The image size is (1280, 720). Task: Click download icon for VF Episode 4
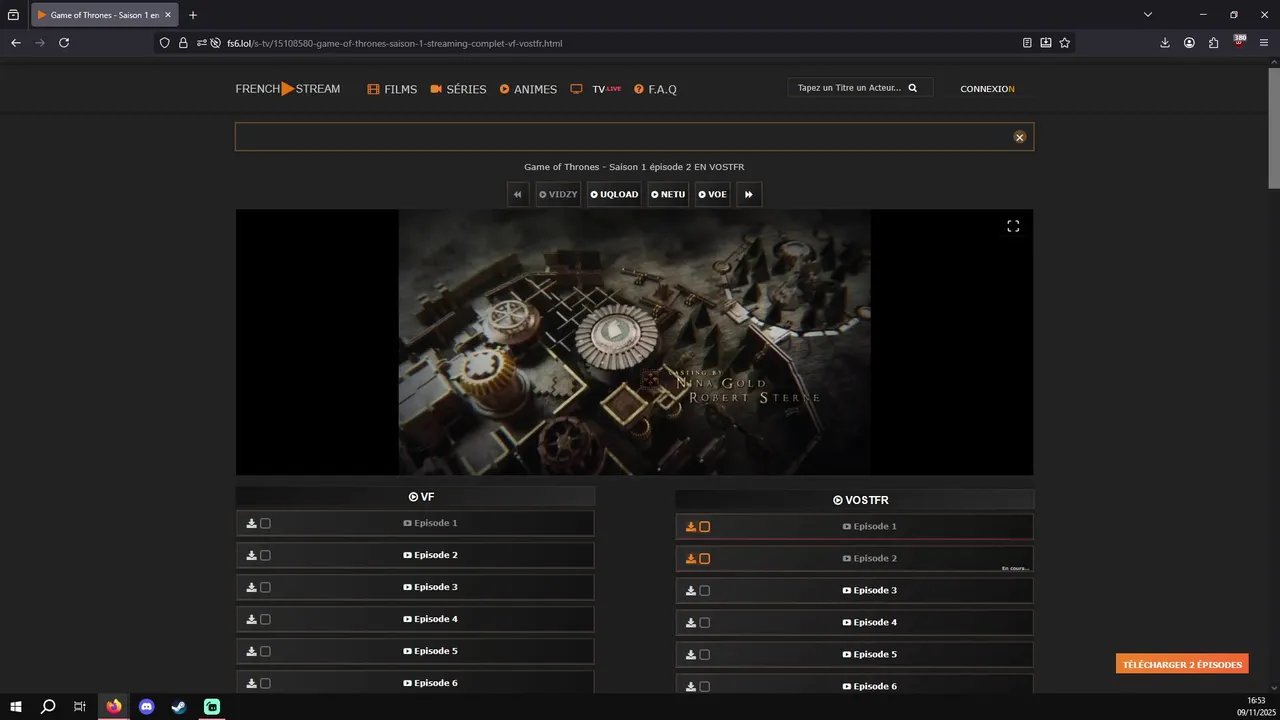pyautogui.click(x=251, y=619)
